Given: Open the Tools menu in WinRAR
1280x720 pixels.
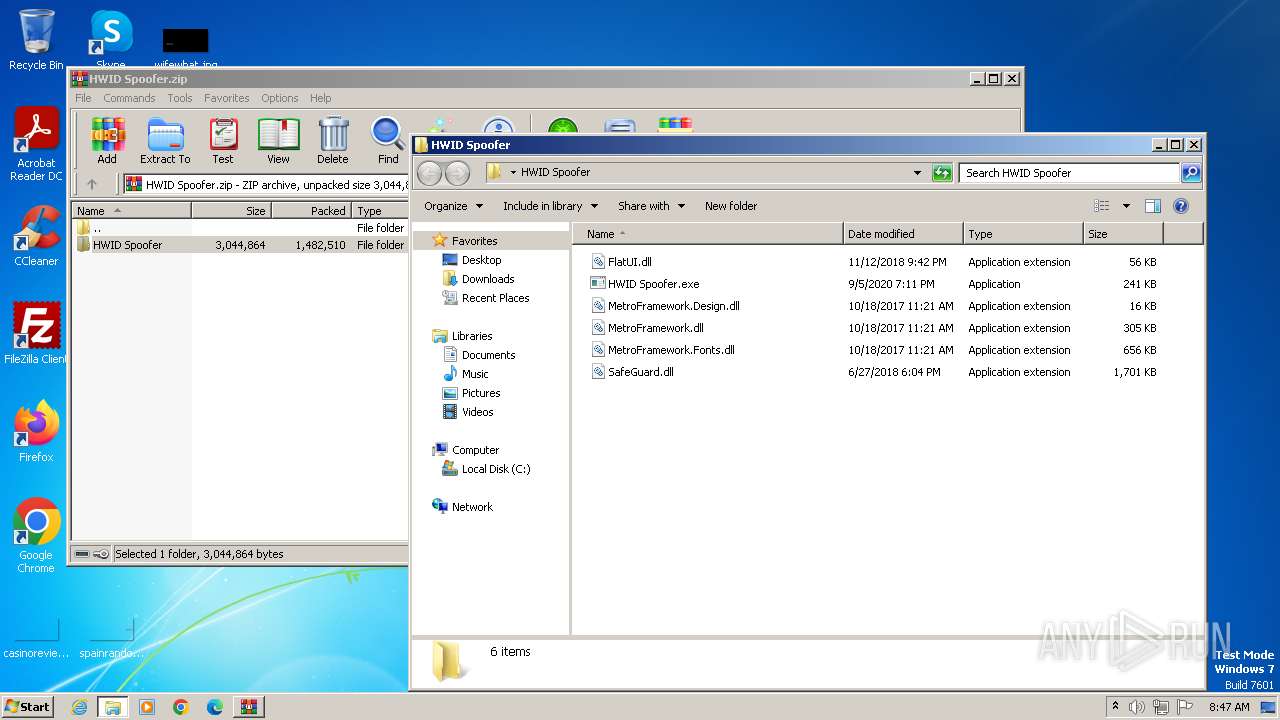Looking at the screenshot, I should point(180,98).
